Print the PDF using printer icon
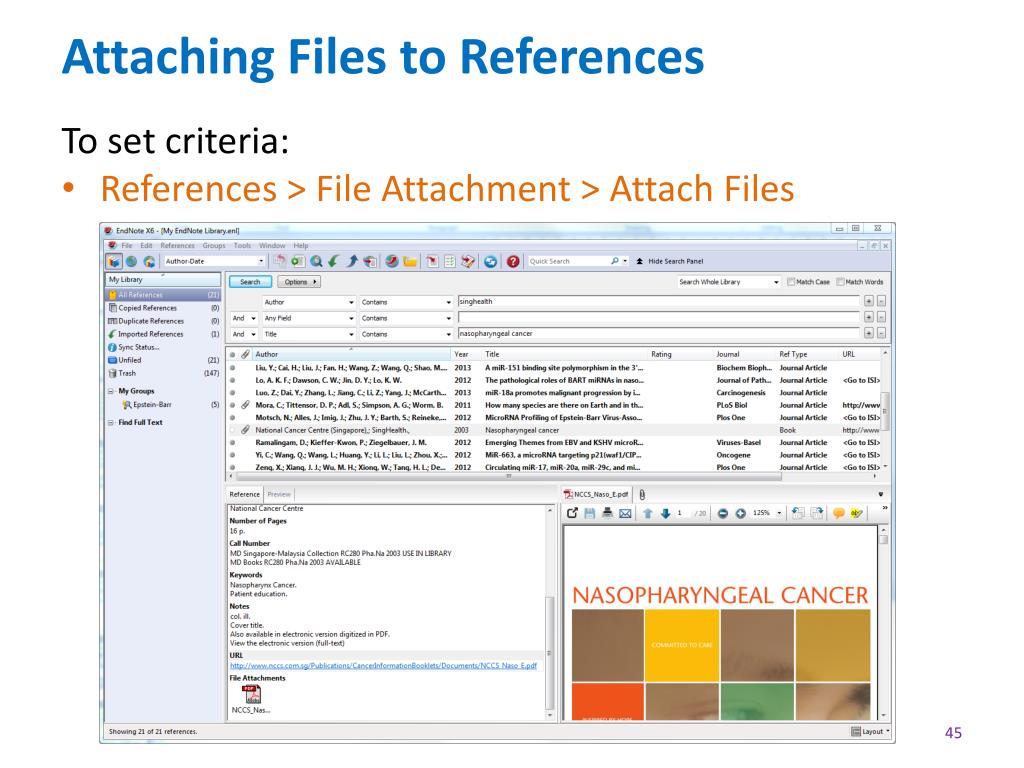This screenshot has height=768, width=1024. (x=607, y=513)
